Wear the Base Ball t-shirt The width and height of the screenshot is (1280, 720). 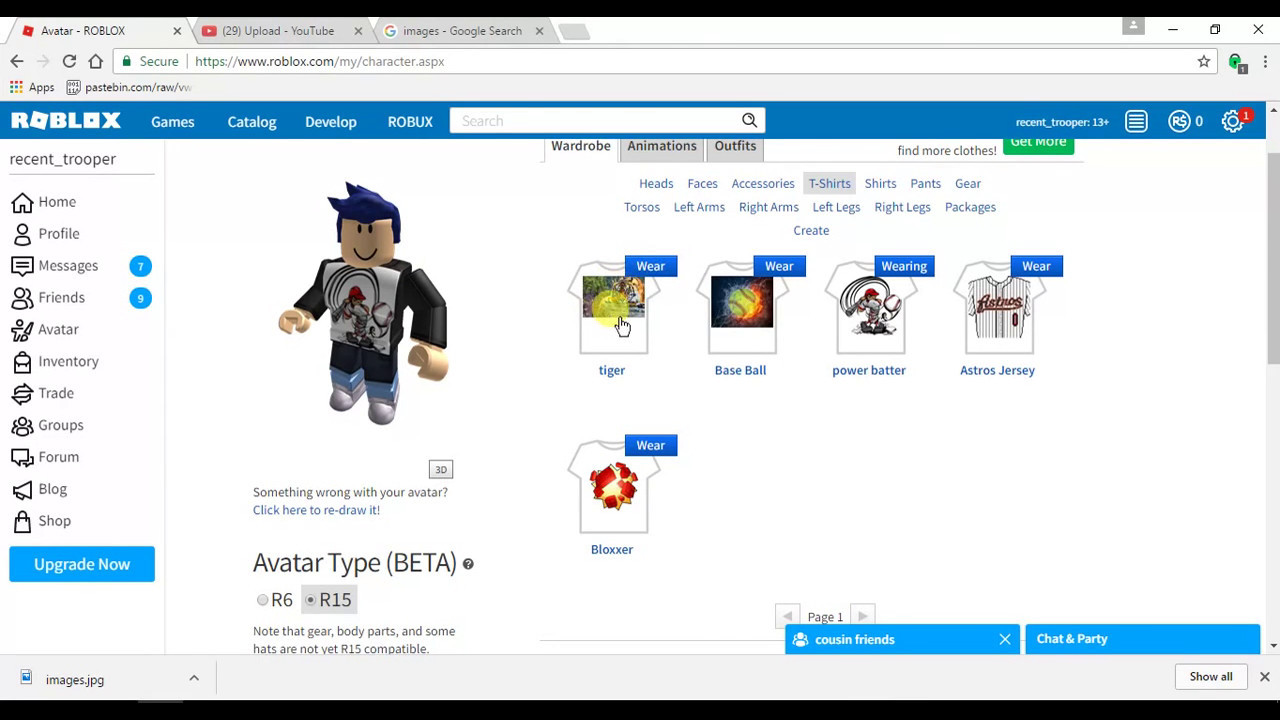click(779, 266)
